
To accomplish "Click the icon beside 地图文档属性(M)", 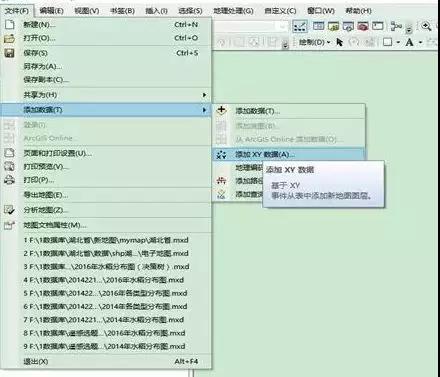I will tap(9, 225).
